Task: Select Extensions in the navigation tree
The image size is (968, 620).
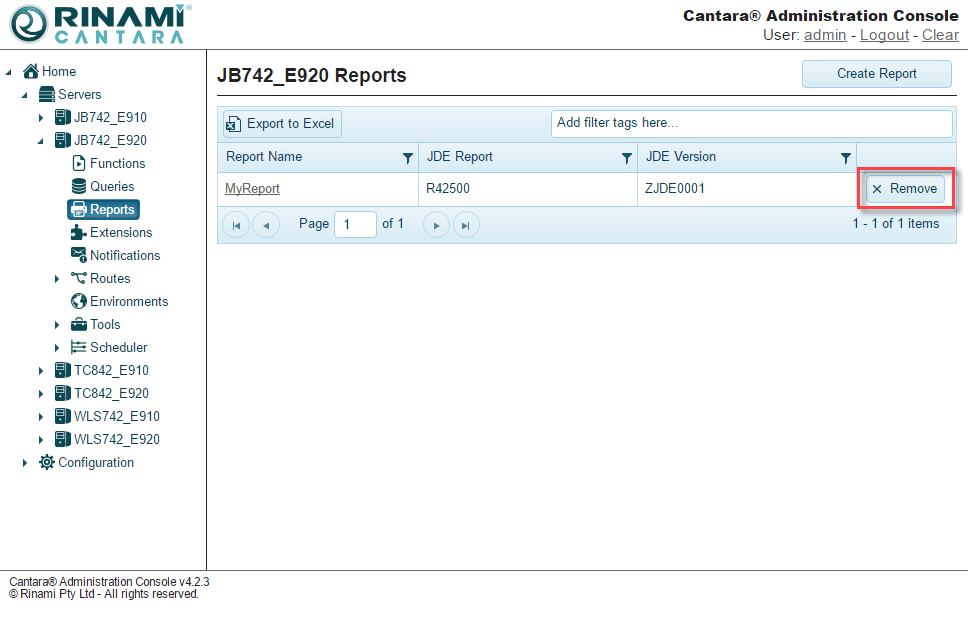Action: point(120,232)
